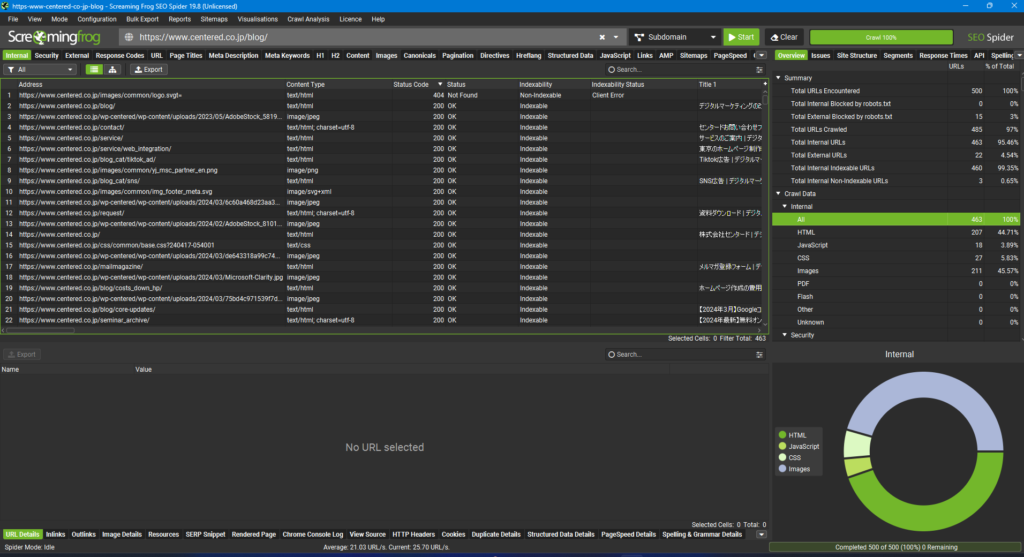Select the row for /mailmagazine/
Image resolution: width=1024 pixels, height=557 pixels.
382,266
